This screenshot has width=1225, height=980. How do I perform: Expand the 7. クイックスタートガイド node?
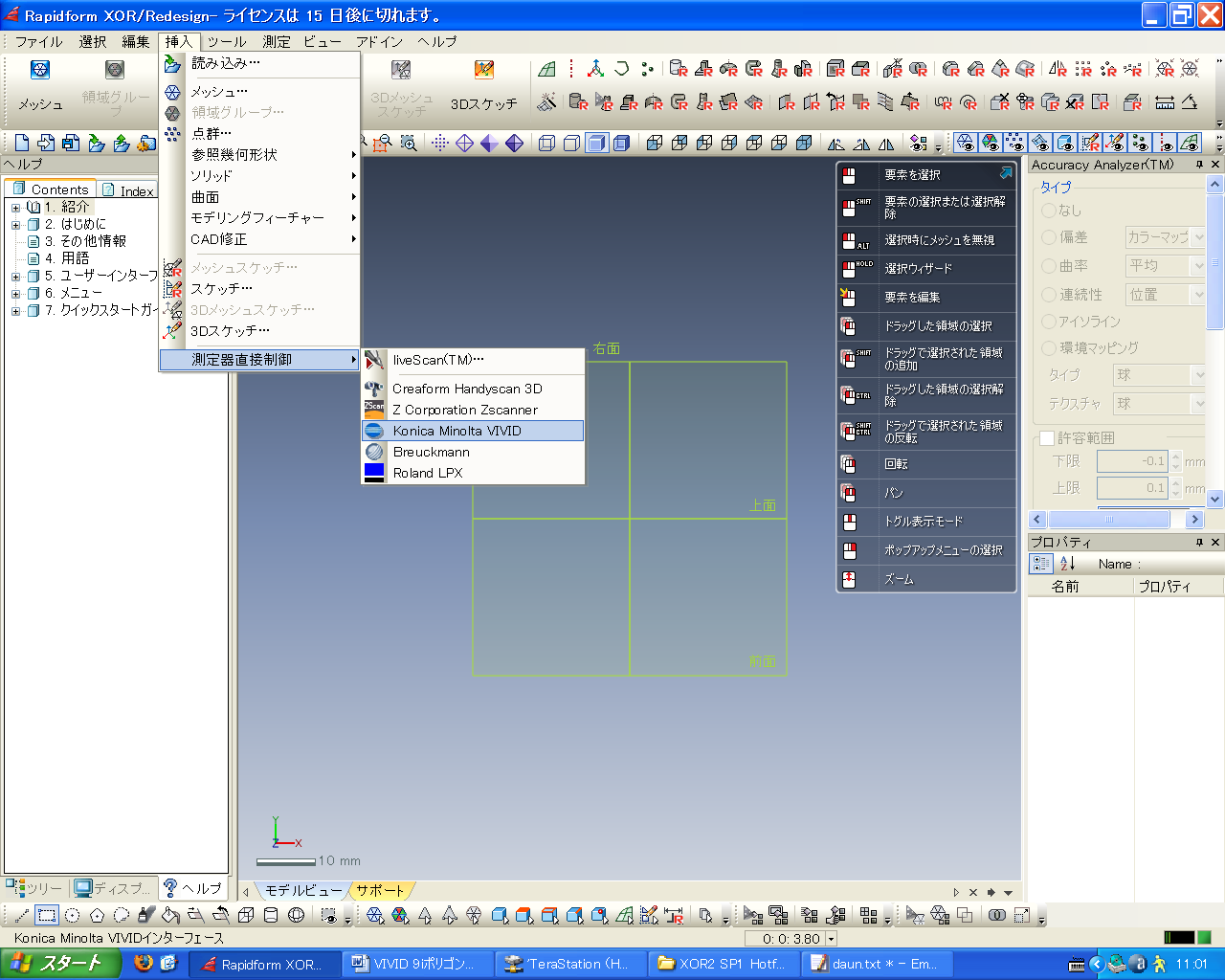(15, 310)
